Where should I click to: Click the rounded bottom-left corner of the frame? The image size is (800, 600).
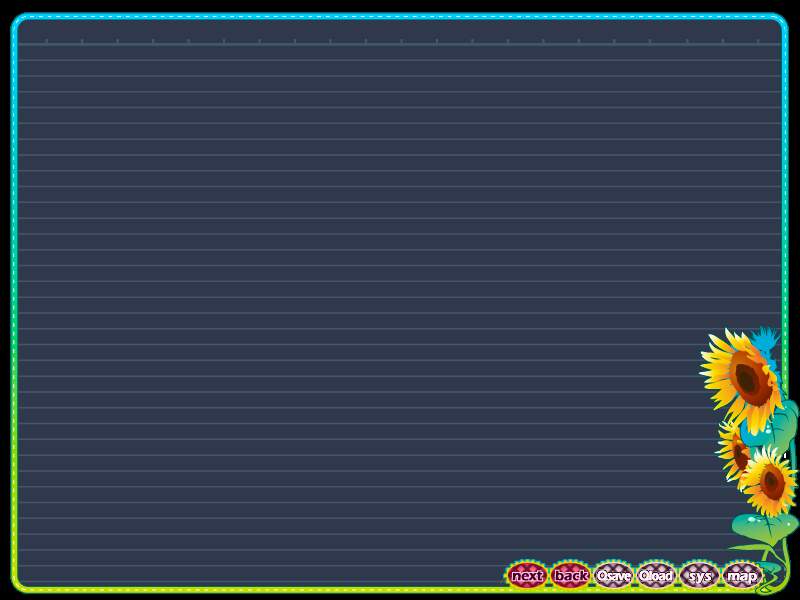pyautogui.click(x=18, y=584)
